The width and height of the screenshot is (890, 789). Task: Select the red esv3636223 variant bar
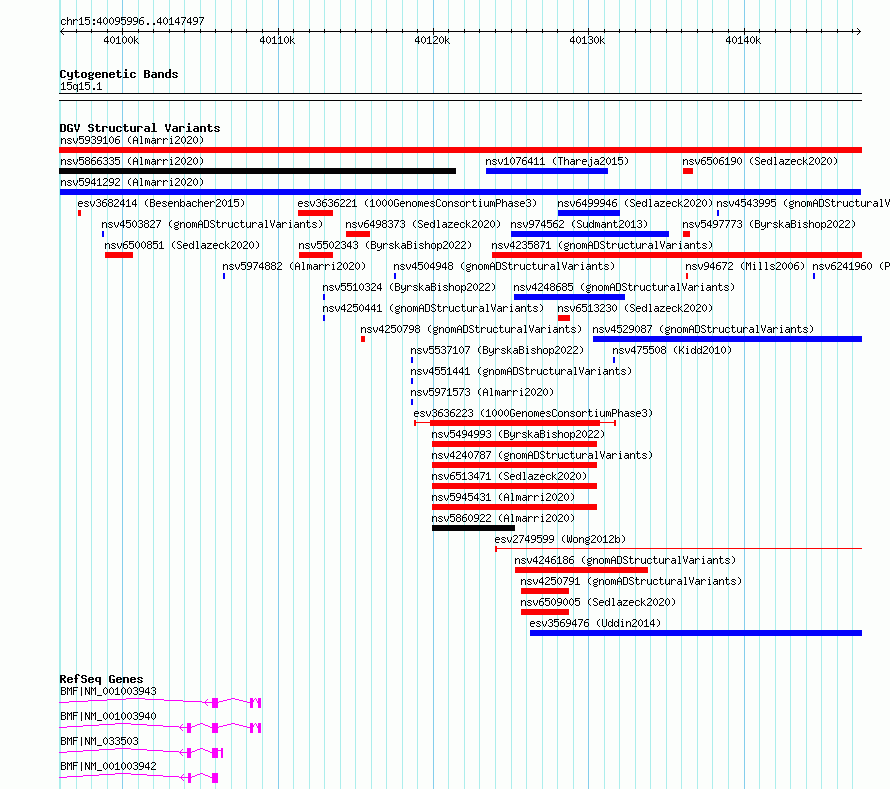pyautogui.click(x=515, y=423)
